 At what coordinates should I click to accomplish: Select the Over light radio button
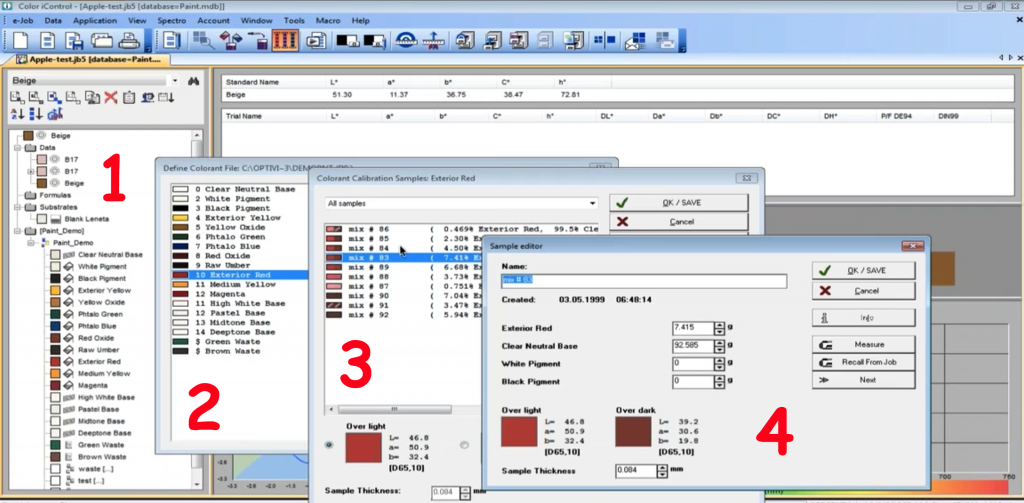click(x=331, y=445)
